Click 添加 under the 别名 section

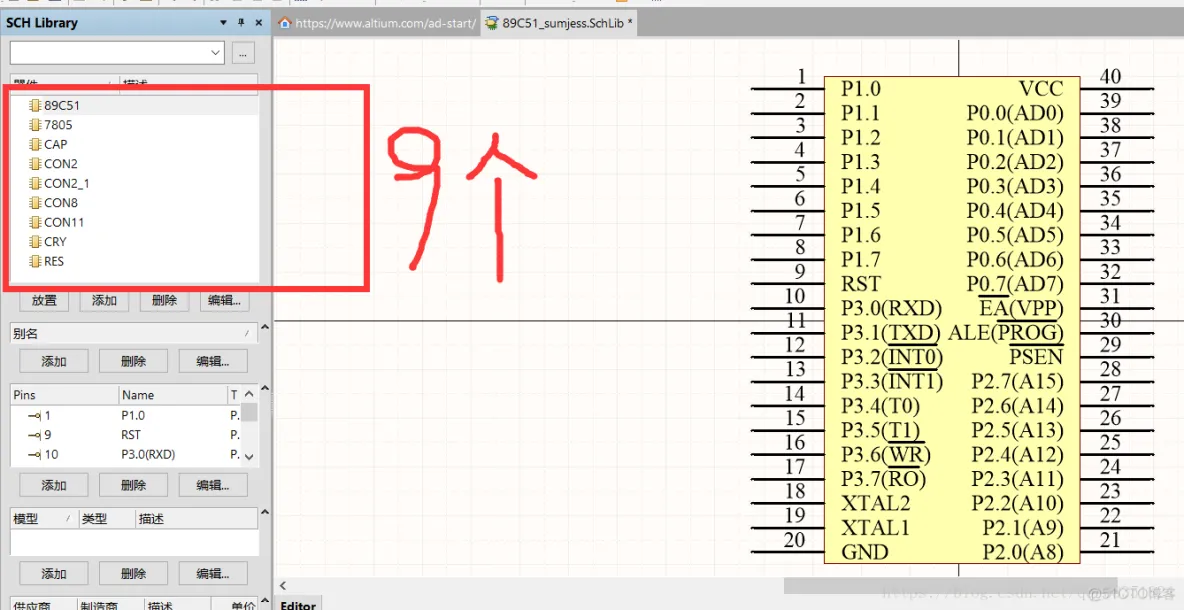[54, 361]
